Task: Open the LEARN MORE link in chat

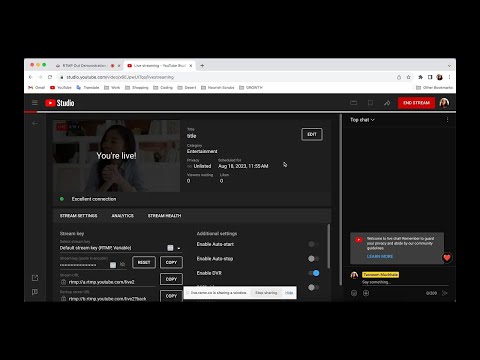Action: (380, 256)
